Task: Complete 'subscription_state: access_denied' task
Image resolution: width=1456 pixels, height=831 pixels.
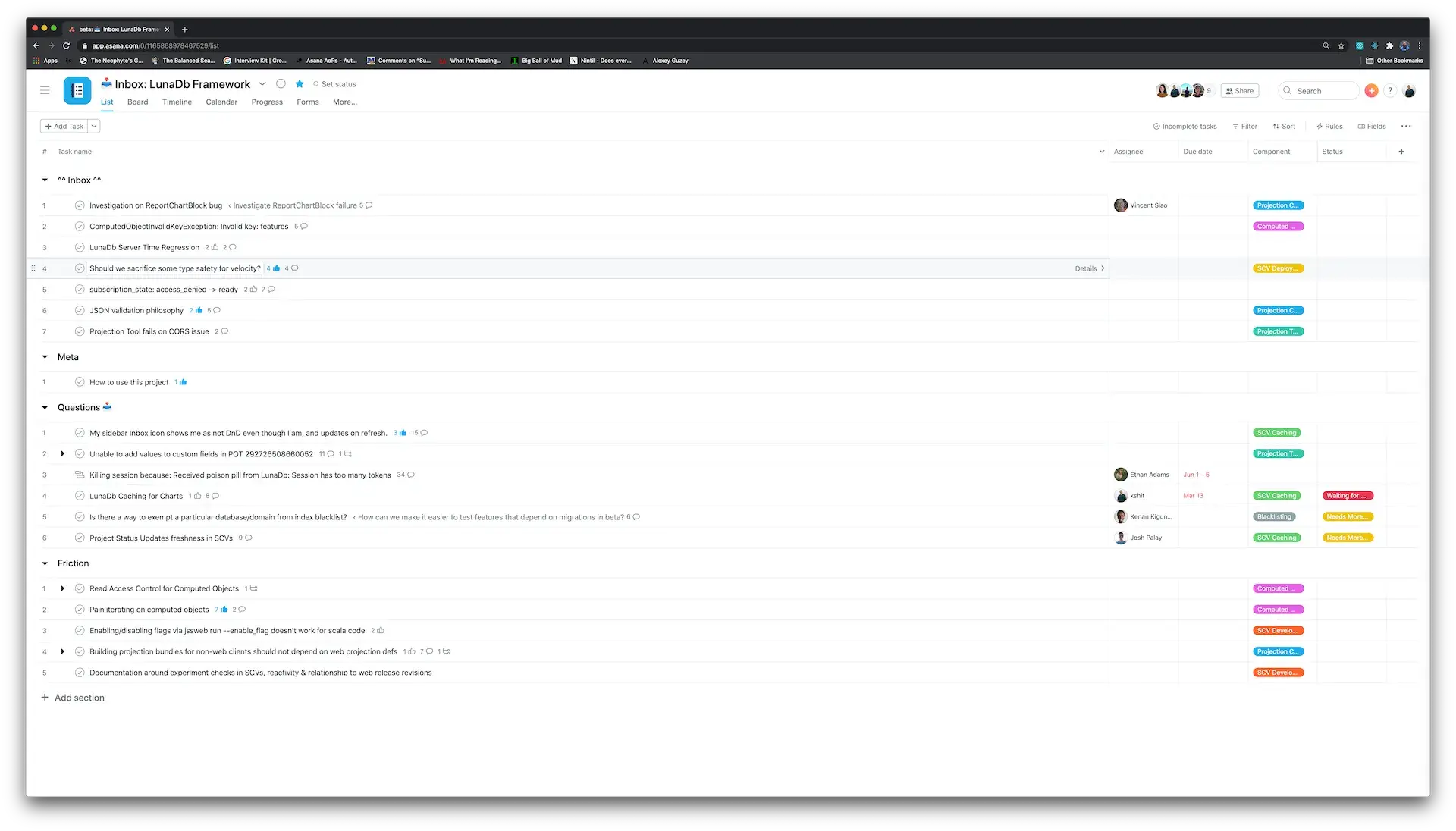Action: click(x=80, y=290)
